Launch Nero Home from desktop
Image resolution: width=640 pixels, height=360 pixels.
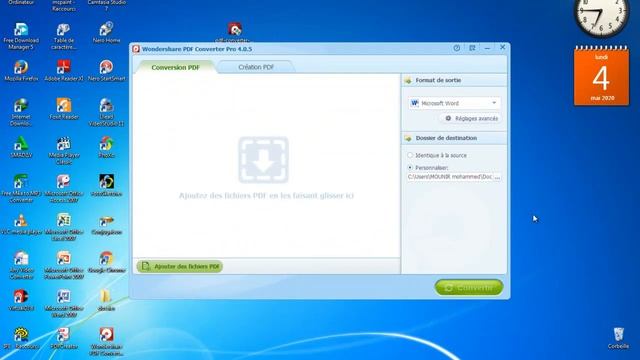click(x=106, y=33)
